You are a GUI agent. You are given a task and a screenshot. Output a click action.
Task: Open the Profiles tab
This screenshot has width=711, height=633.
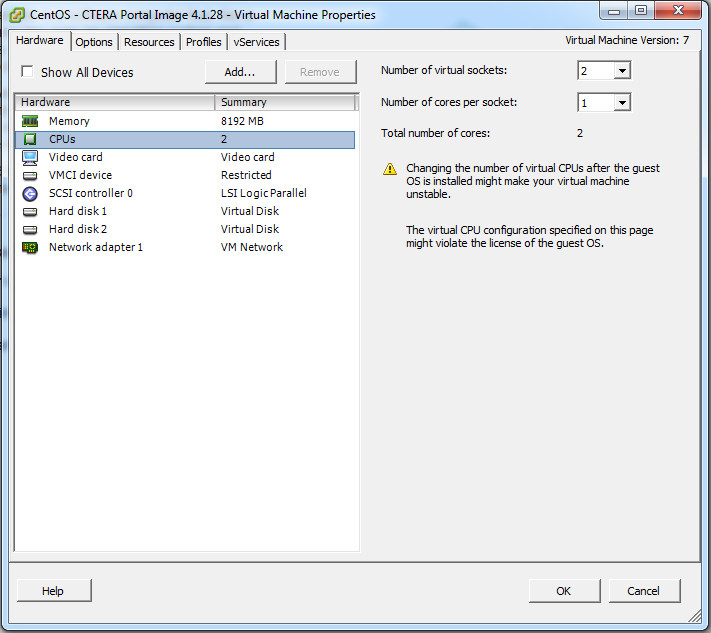204,42
